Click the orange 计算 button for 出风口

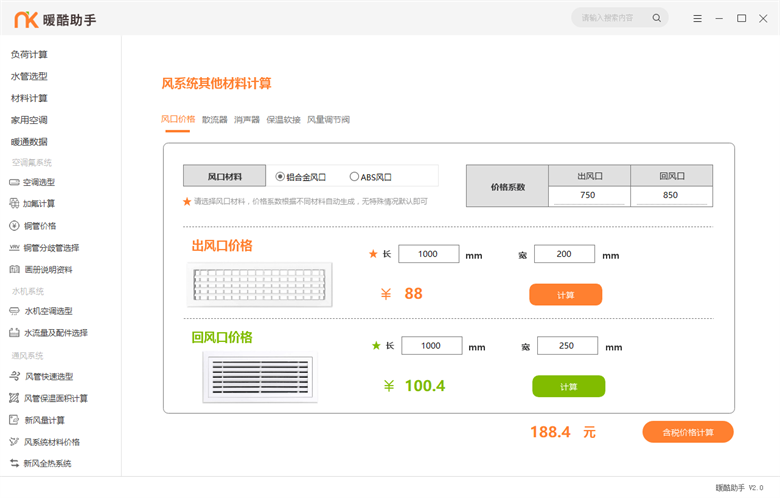[x=566, y=295]
